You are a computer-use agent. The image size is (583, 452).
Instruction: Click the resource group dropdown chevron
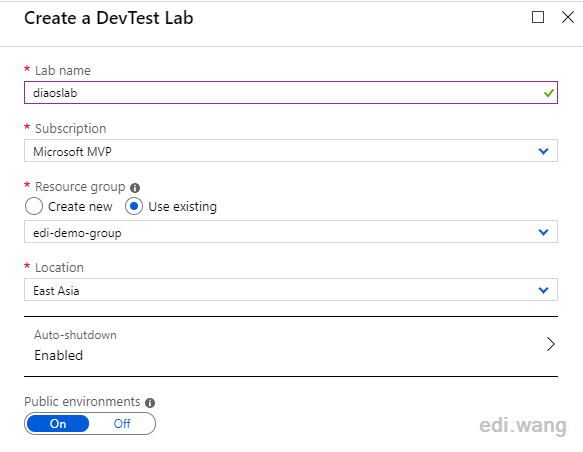coord(544,232)
